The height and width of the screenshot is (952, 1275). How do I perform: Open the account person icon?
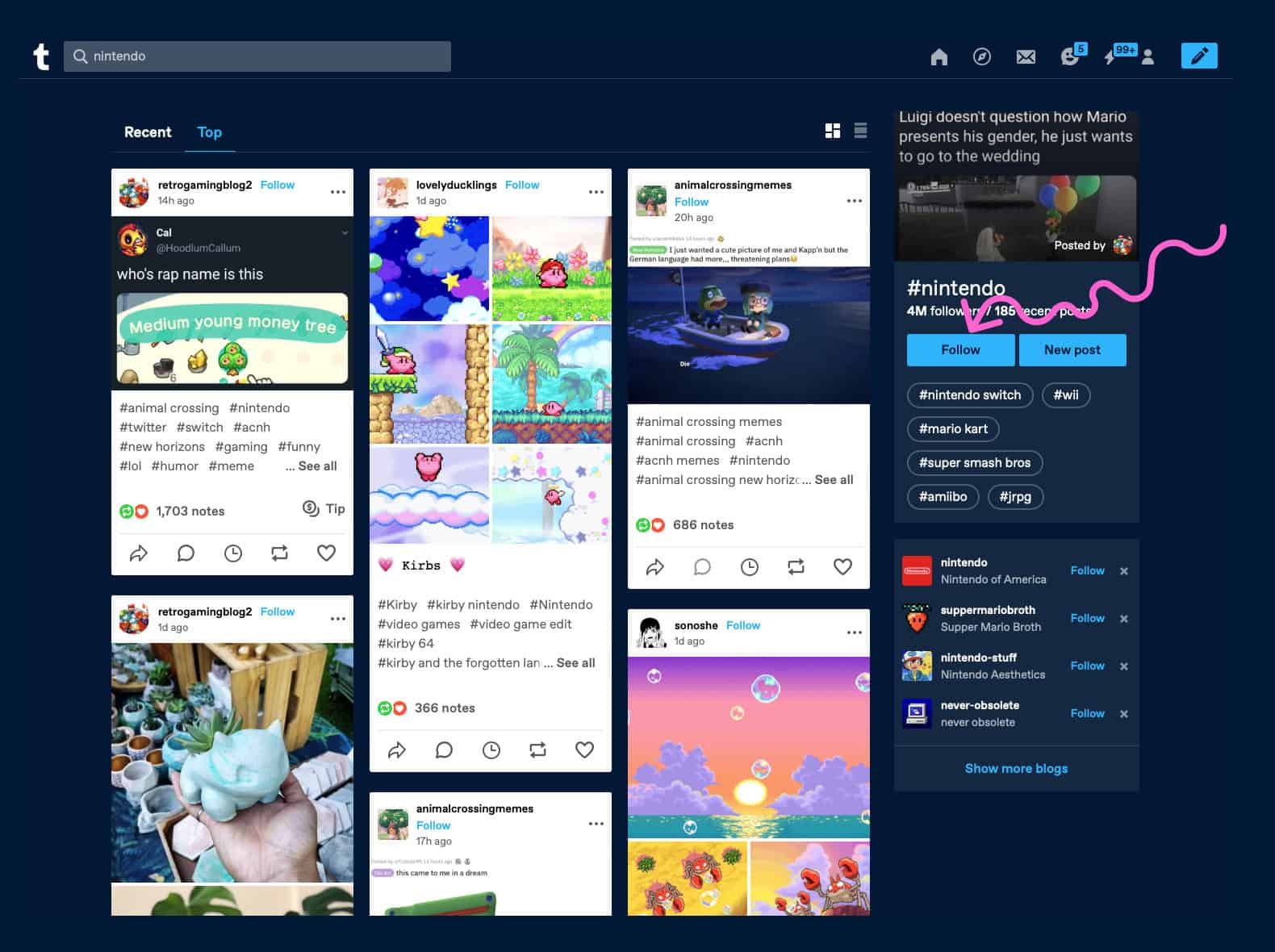click(x=1148, y=56)
